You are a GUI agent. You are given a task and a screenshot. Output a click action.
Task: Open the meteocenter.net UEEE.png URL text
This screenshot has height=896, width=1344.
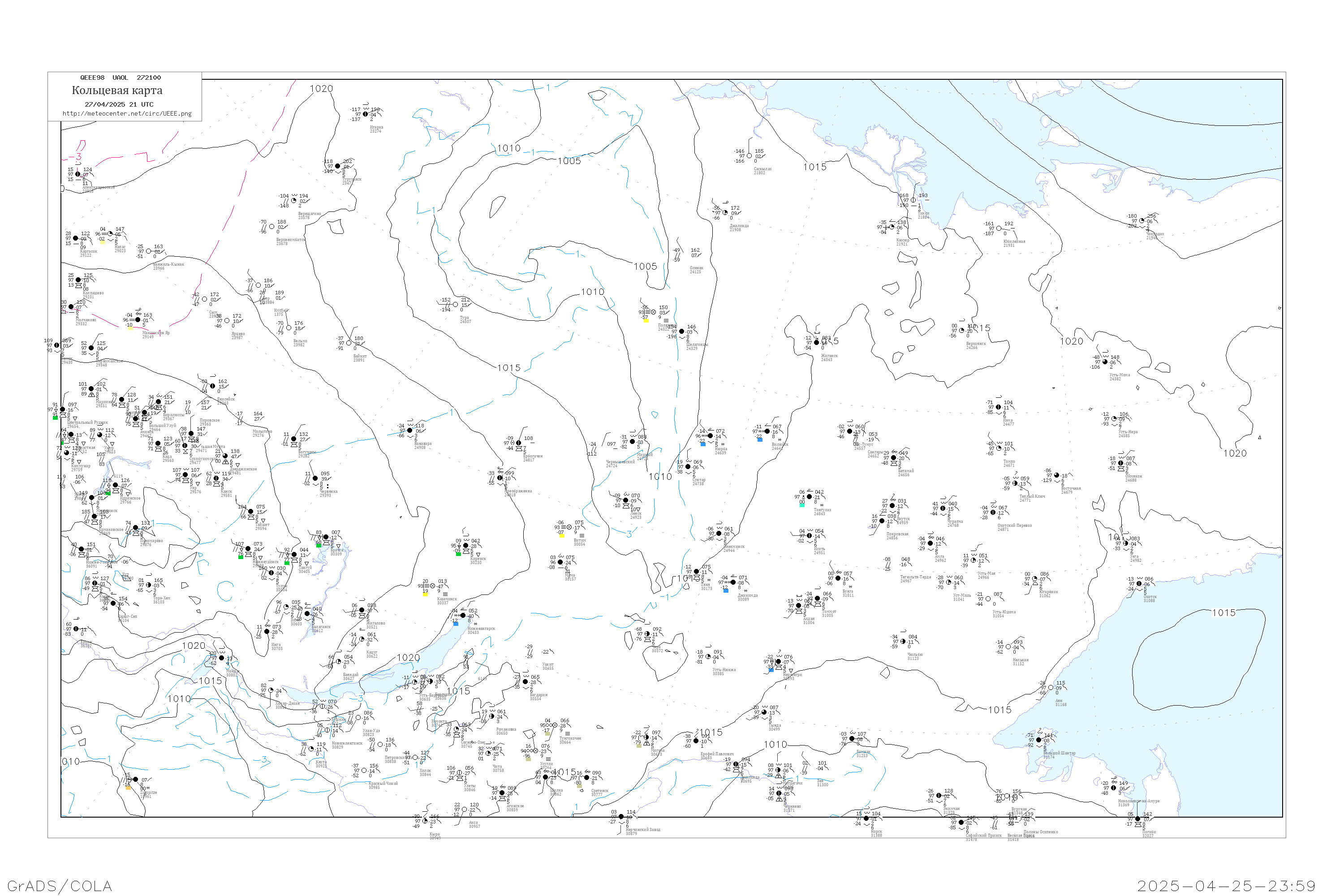pyautogui.click(x=127, y=114)
